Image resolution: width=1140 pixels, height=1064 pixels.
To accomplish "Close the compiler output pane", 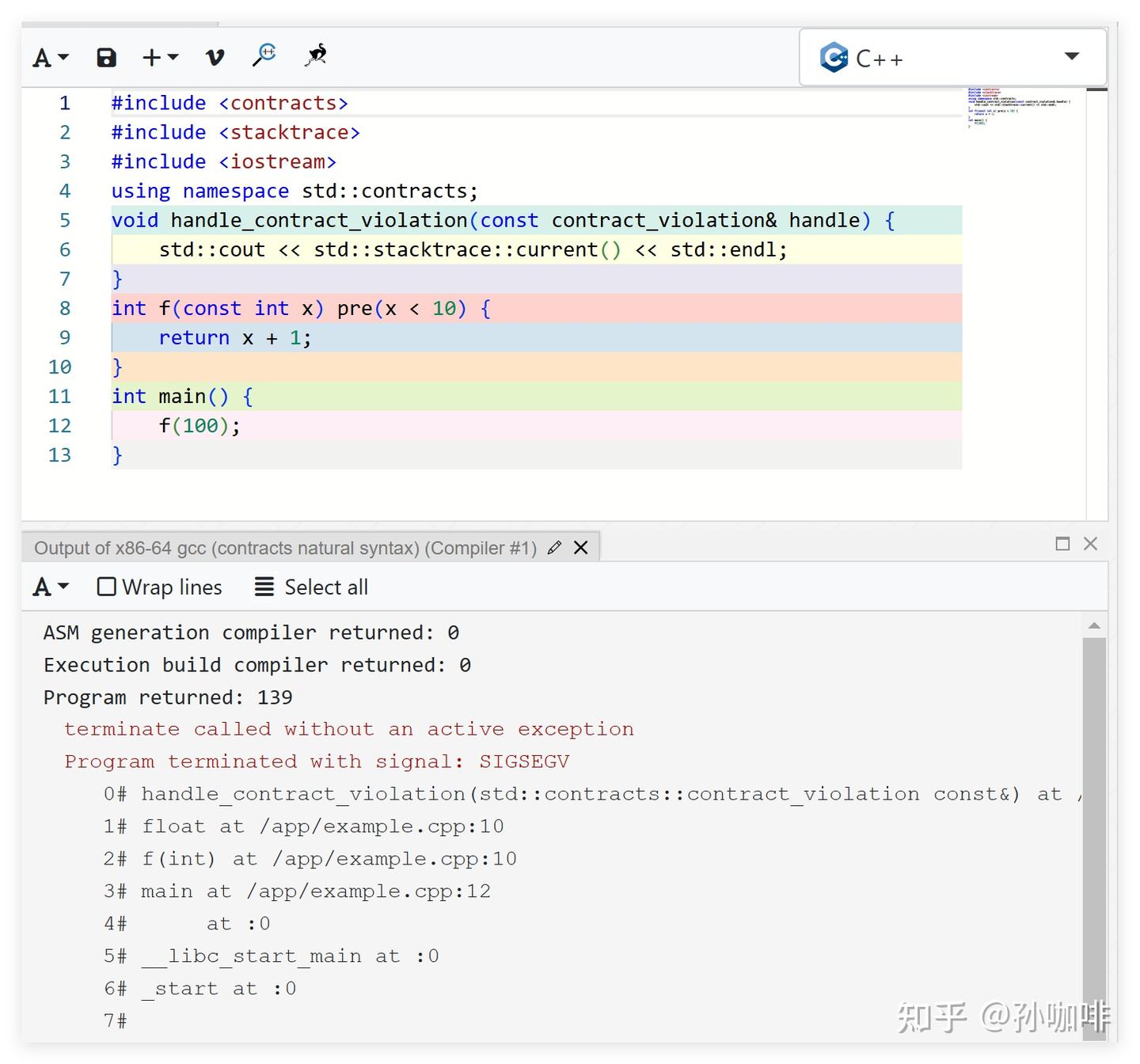I will pos(1091,544).
